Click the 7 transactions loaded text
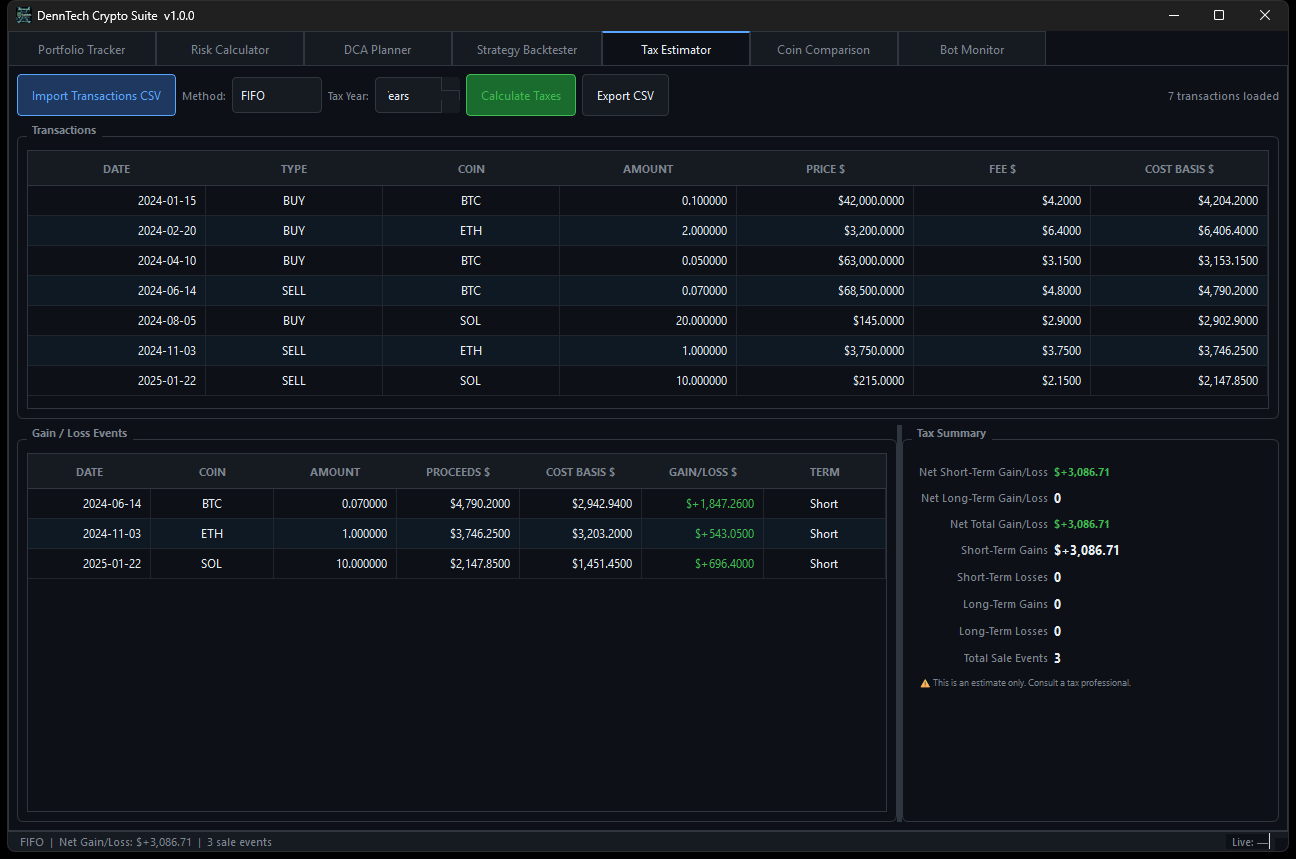The height and width of the screenshot is (859, 1296). (x=1223, y=96)
